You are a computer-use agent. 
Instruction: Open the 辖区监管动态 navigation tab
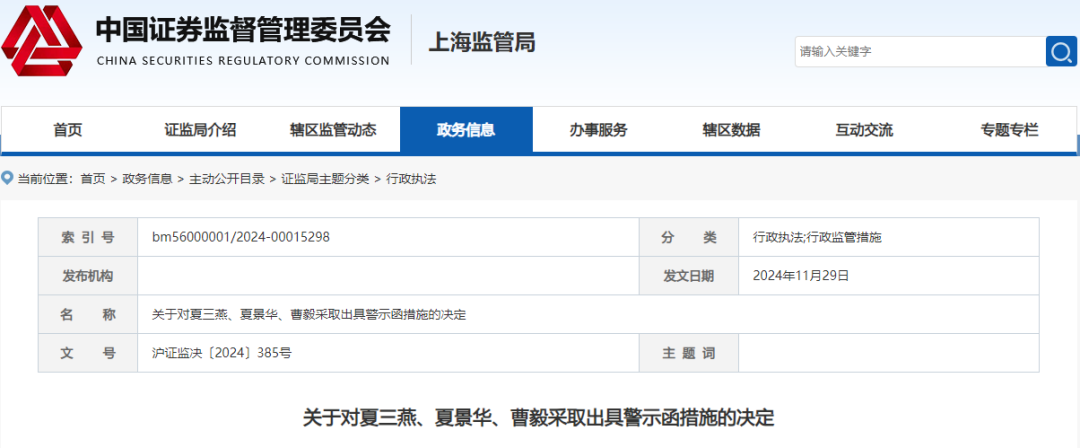pyautogui.click(x=333, y=130)
